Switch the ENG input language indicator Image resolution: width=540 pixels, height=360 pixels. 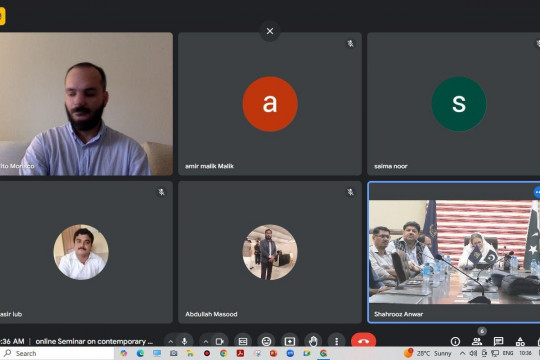[x=508, y=353]
